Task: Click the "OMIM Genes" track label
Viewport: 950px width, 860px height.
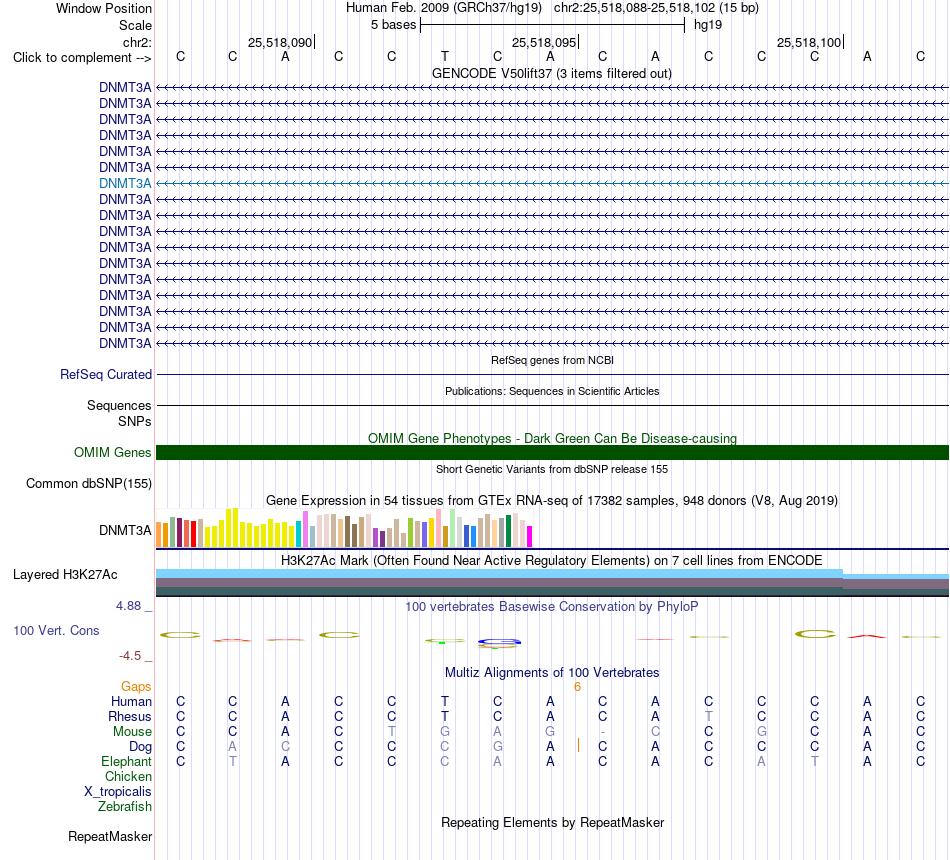Action: [113, 452]
